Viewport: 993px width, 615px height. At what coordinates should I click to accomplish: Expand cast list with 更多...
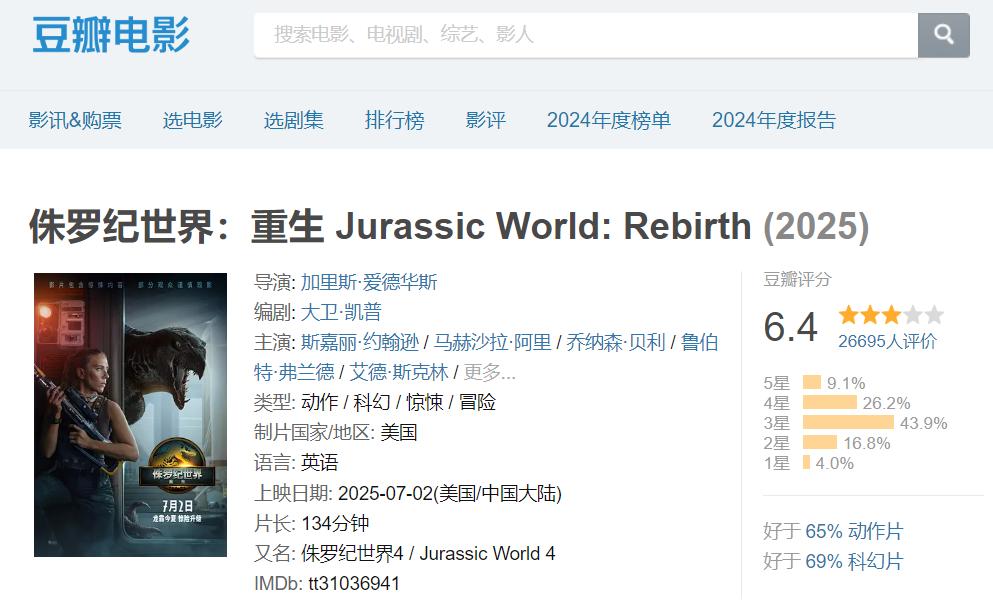point(490,372)
